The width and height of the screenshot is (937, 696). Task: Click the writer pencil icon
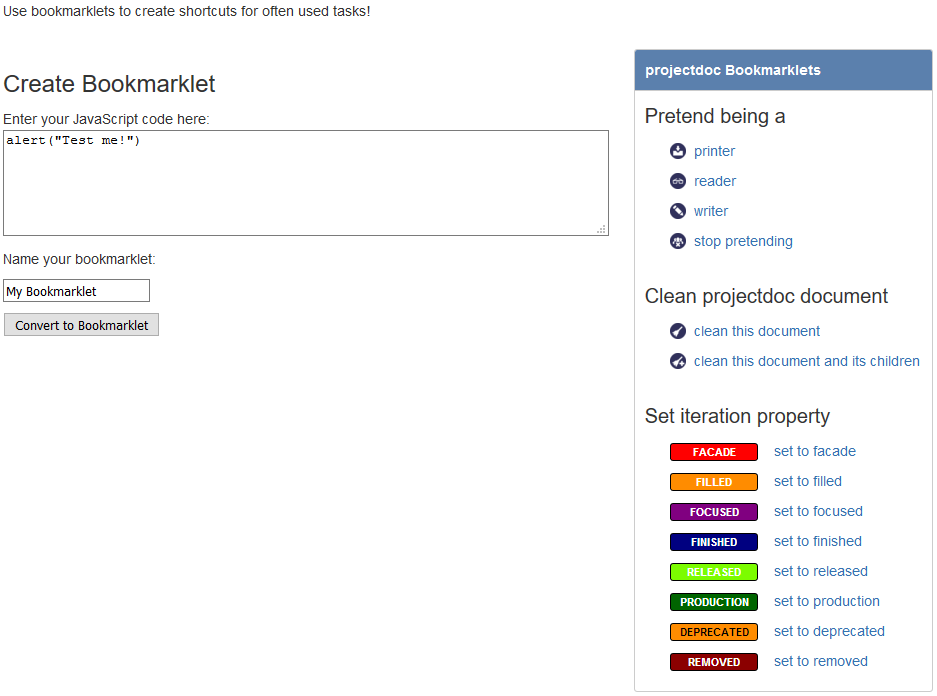[678, 211]
